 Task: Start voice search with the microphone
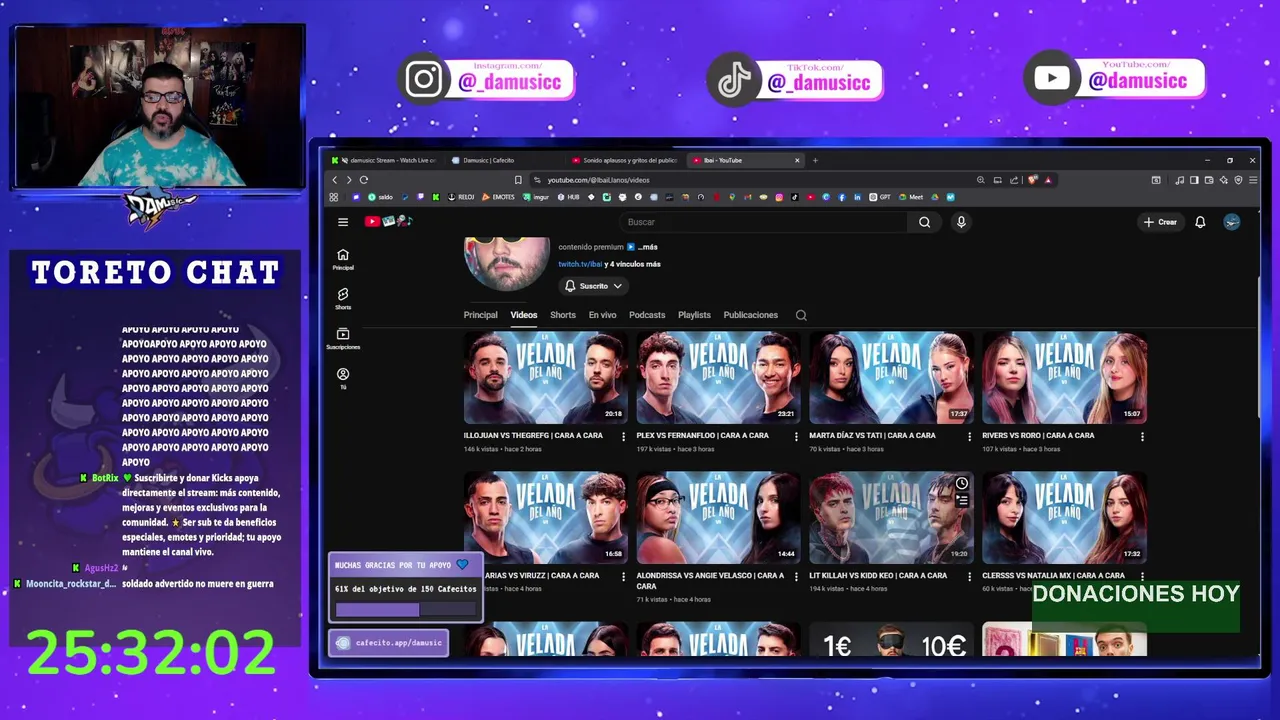pos(961,222)
